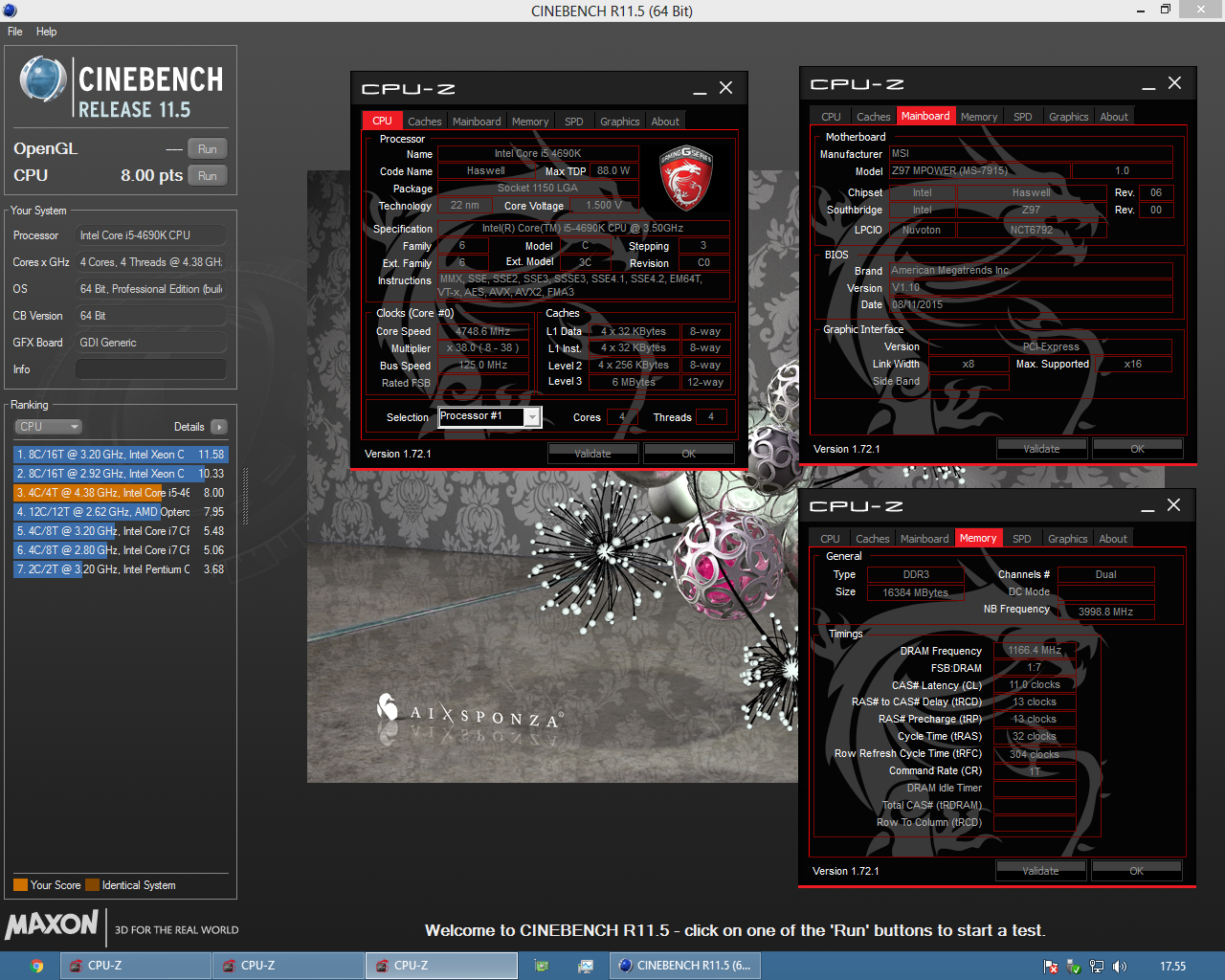Click Validate in CPU-Z processor window

592,454
